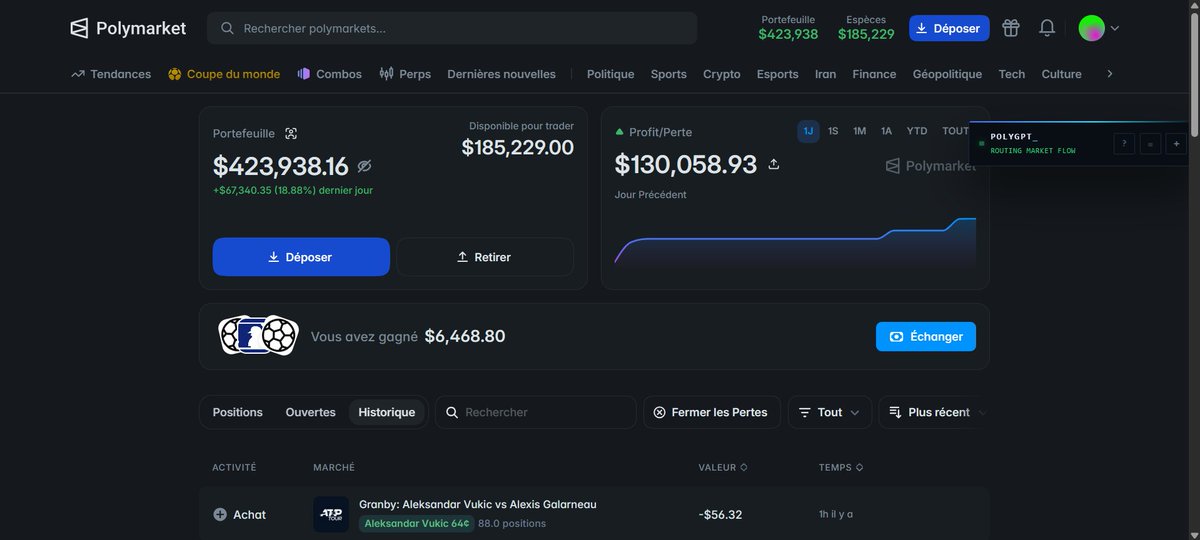
Task: Show more categories with right chevron
Action: (1109, 74)
